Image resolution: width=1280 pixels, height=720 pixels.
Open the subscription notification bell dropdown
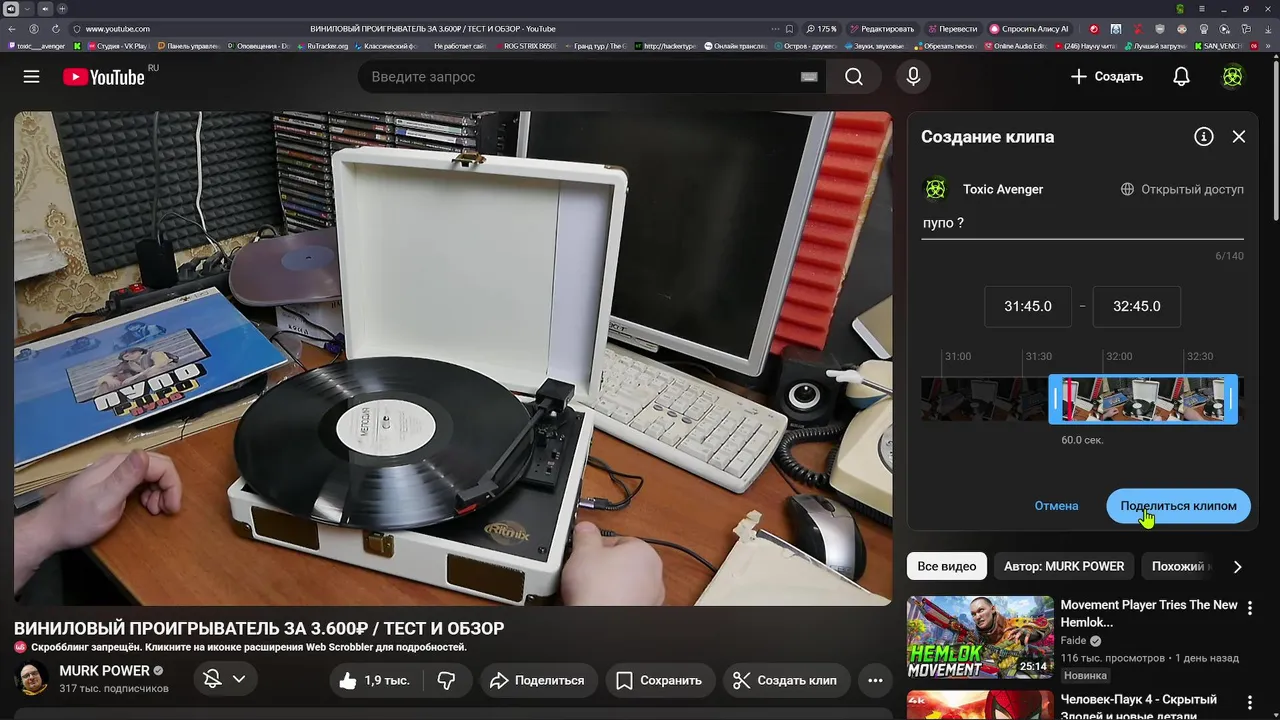225,679
